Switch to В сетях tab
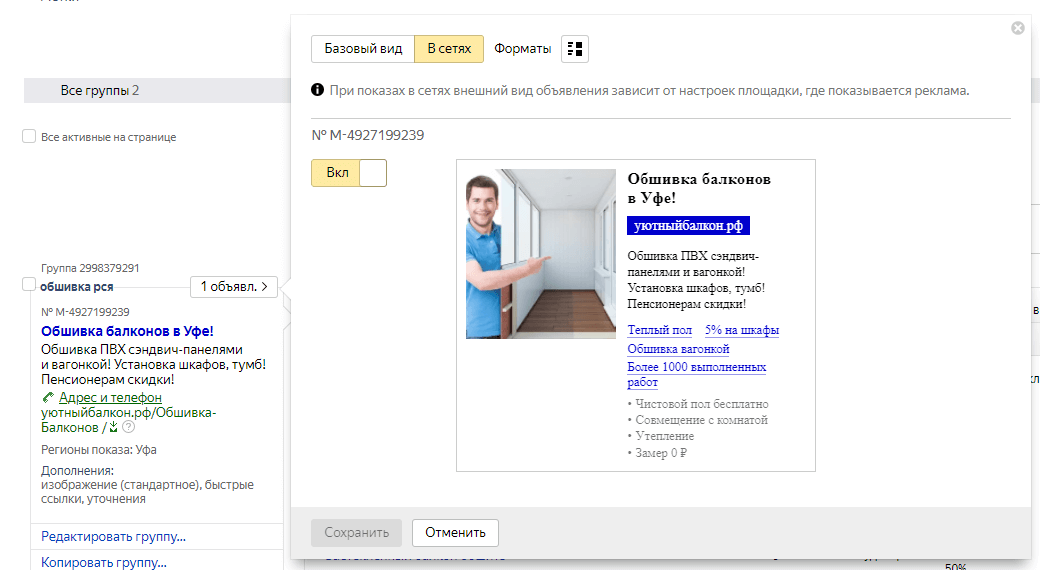 click(x=449, y=48)
